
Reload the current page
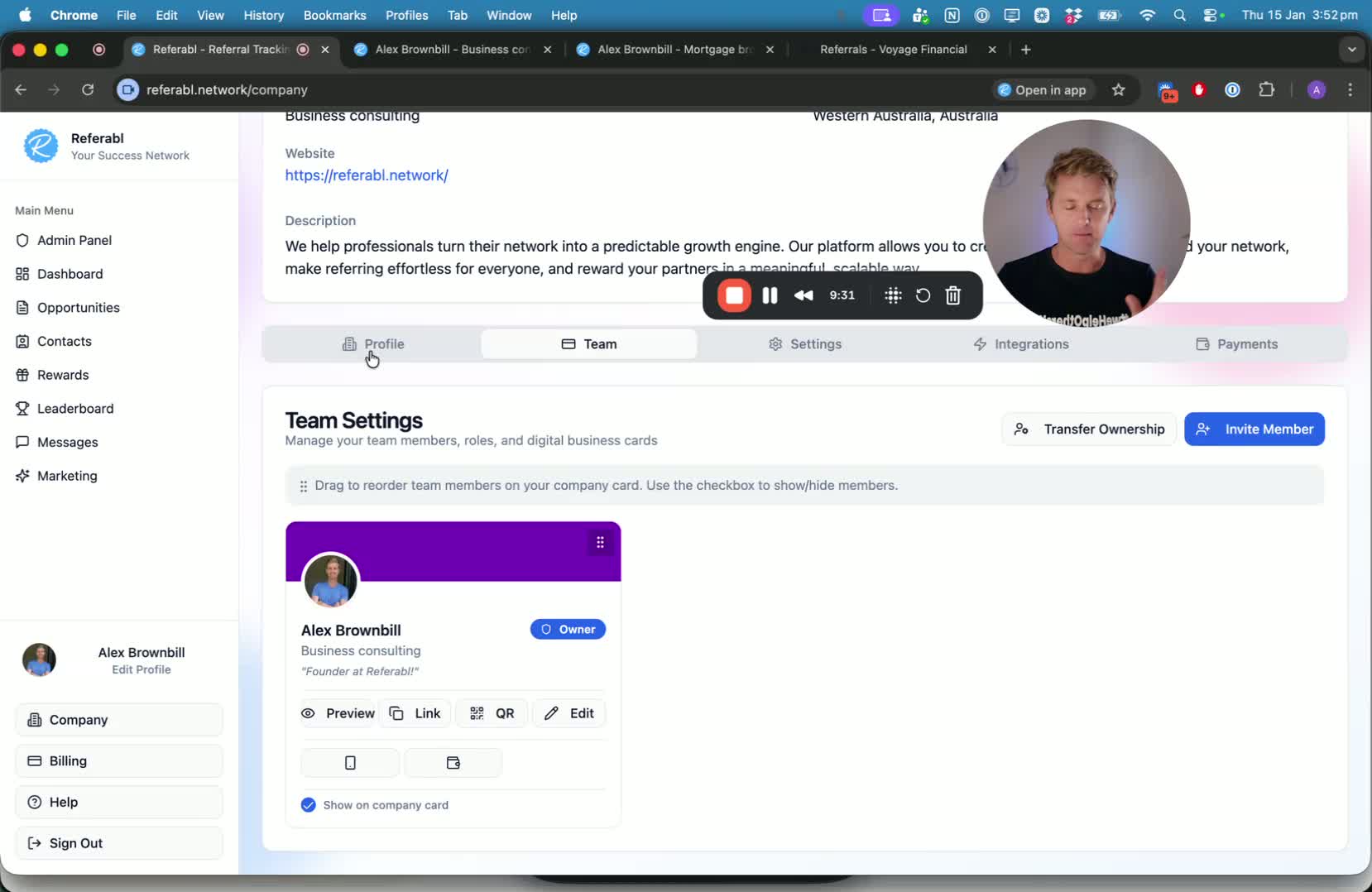(x=88, y=89)
